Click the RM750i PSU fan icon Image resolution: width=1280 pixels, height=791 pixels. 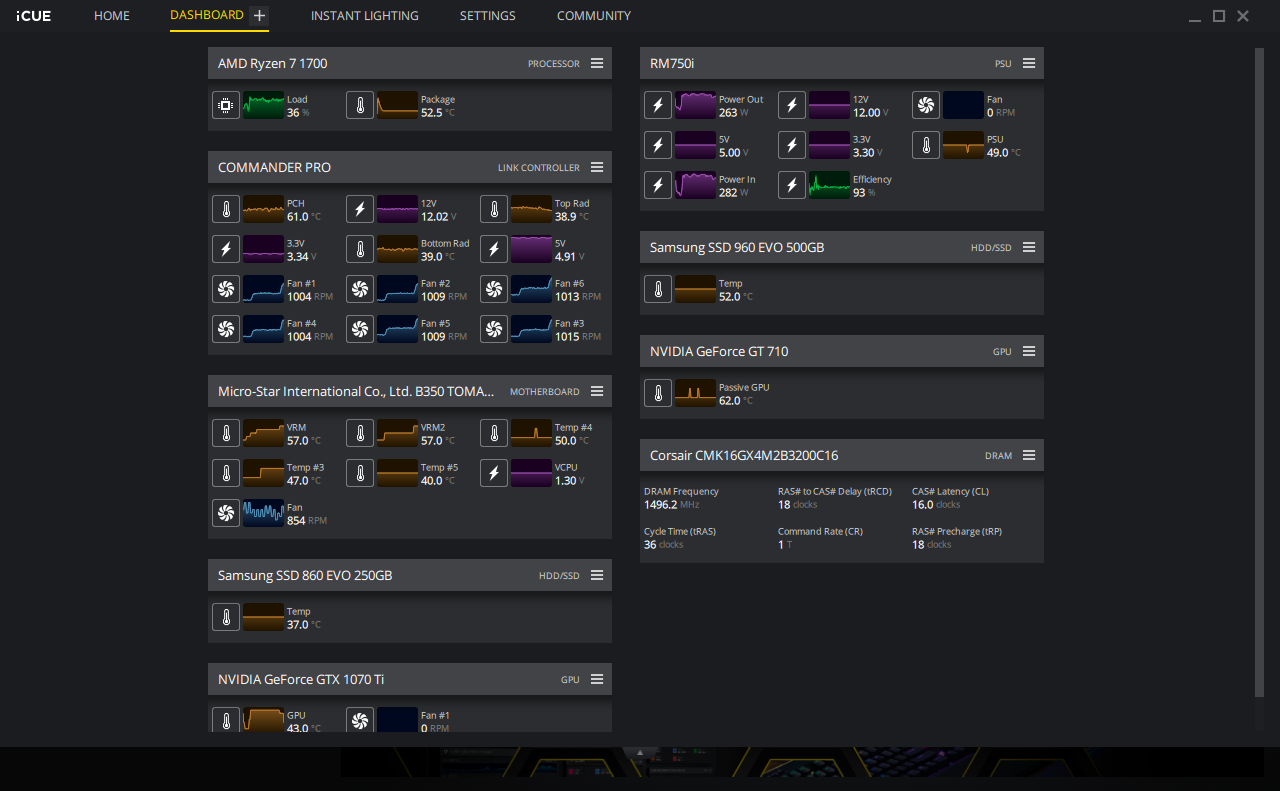pyautogui.click(x=926, y=105)
